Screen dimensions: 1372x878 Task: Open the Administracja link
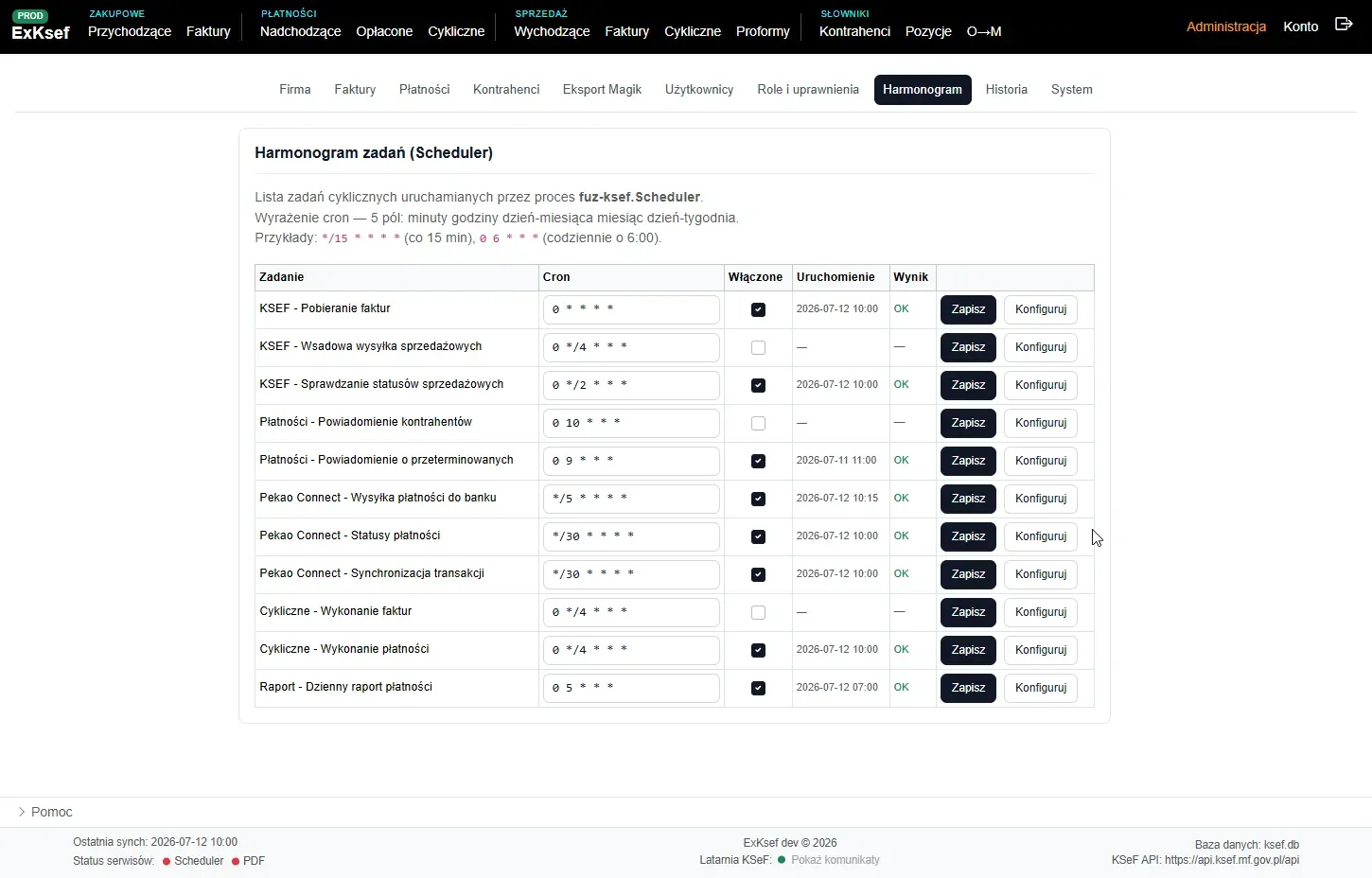click(x=1226, y=26)
